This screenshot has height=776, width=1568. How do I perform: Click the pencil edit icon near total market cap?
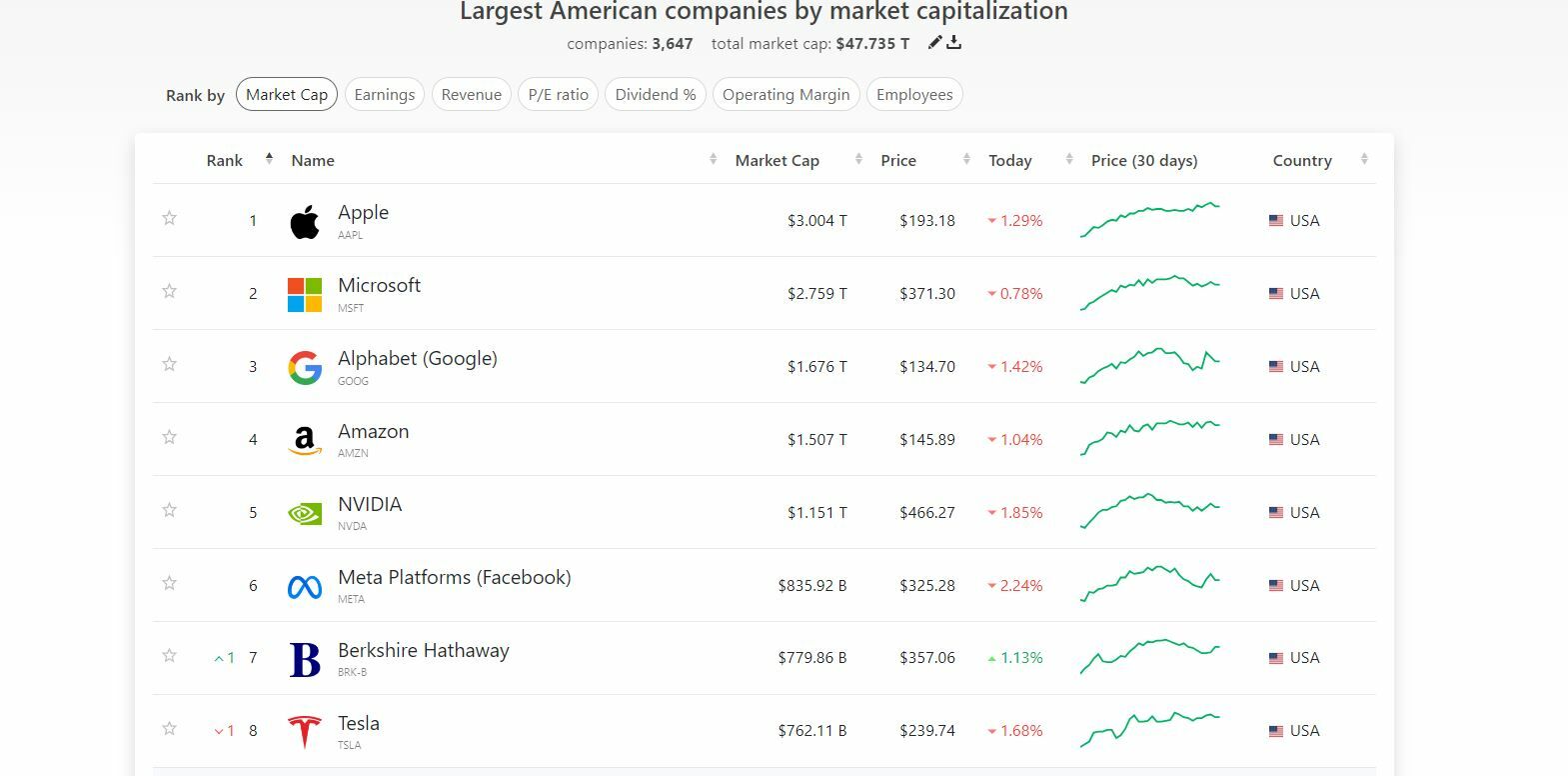tap(934, 42)
